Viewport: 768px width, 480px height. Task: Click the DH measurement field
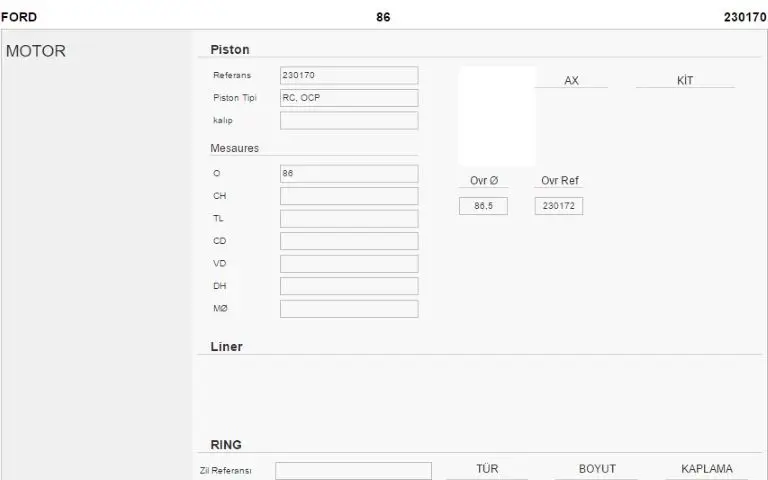(x=348, y=286)
